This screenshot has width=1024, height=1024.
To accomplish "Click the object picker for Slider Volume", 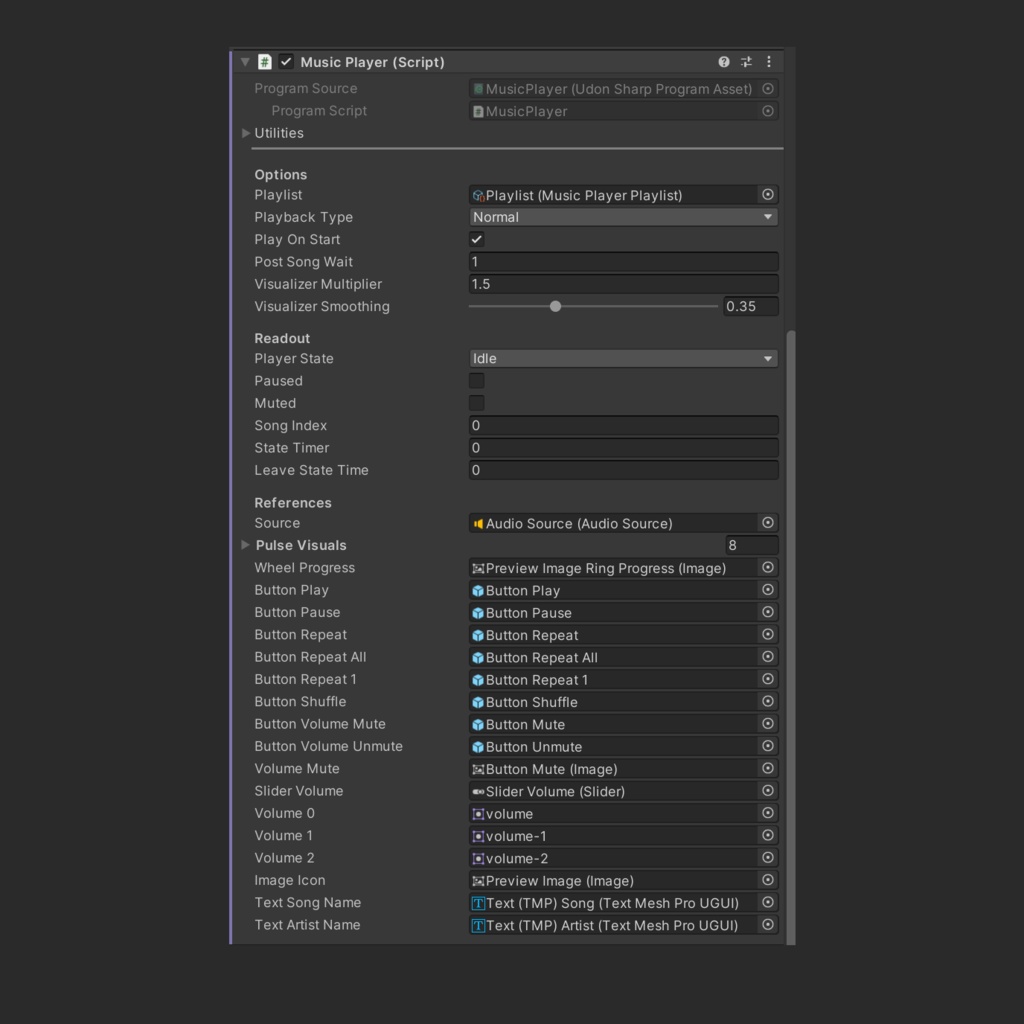I will (768, 790).
